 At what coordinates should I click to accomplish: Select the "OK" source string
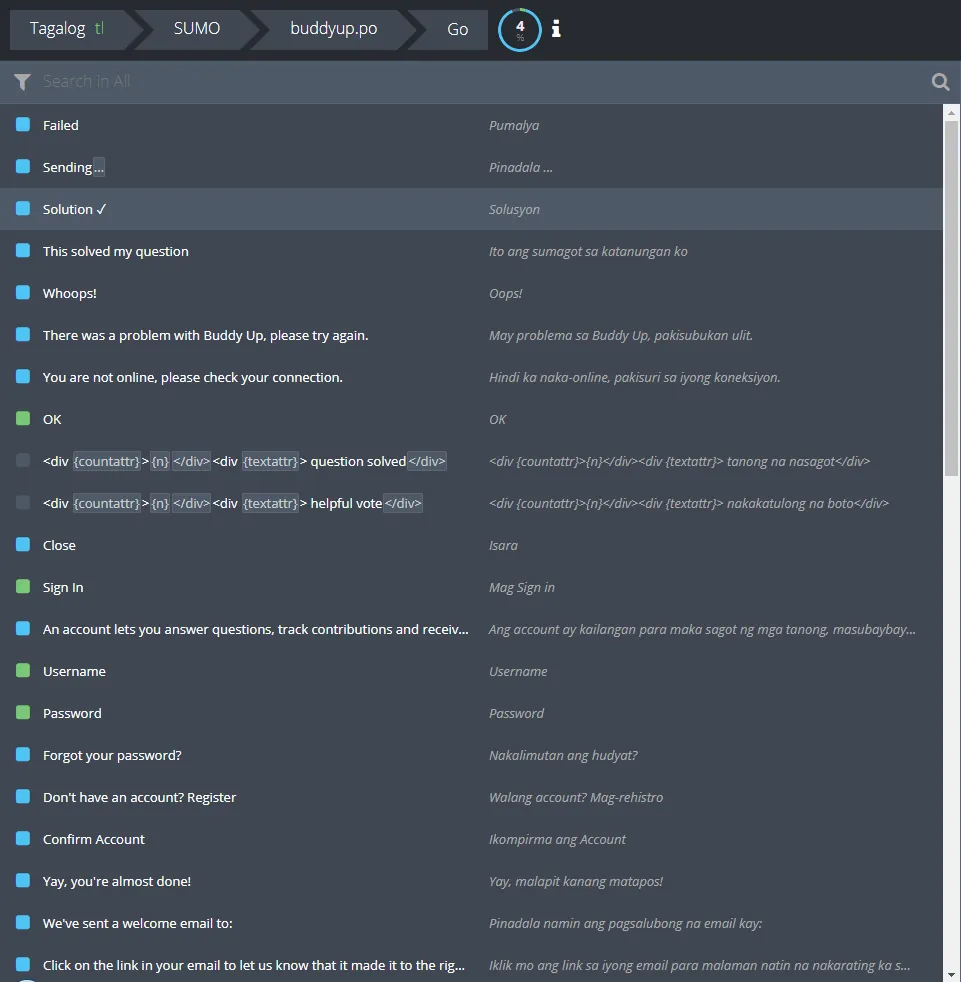pos(52,419)
